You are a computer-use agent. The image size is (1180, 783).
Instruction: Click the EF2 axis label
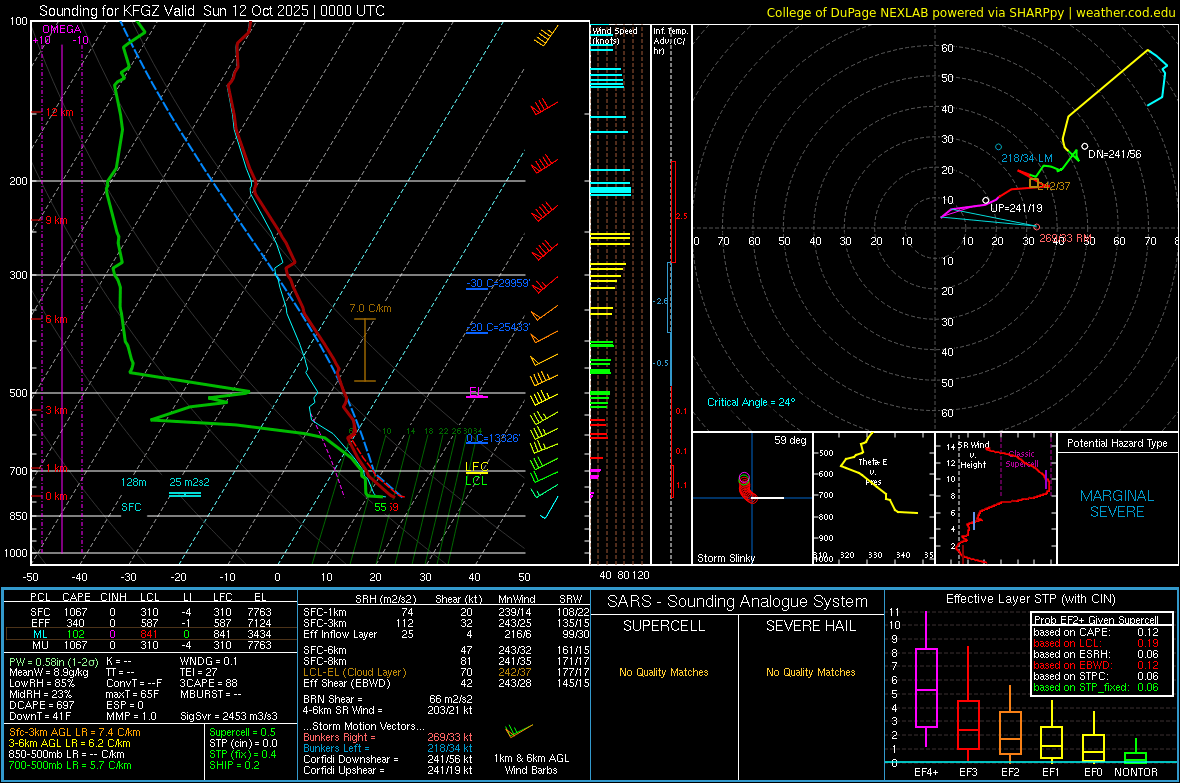click(1010, 772)
